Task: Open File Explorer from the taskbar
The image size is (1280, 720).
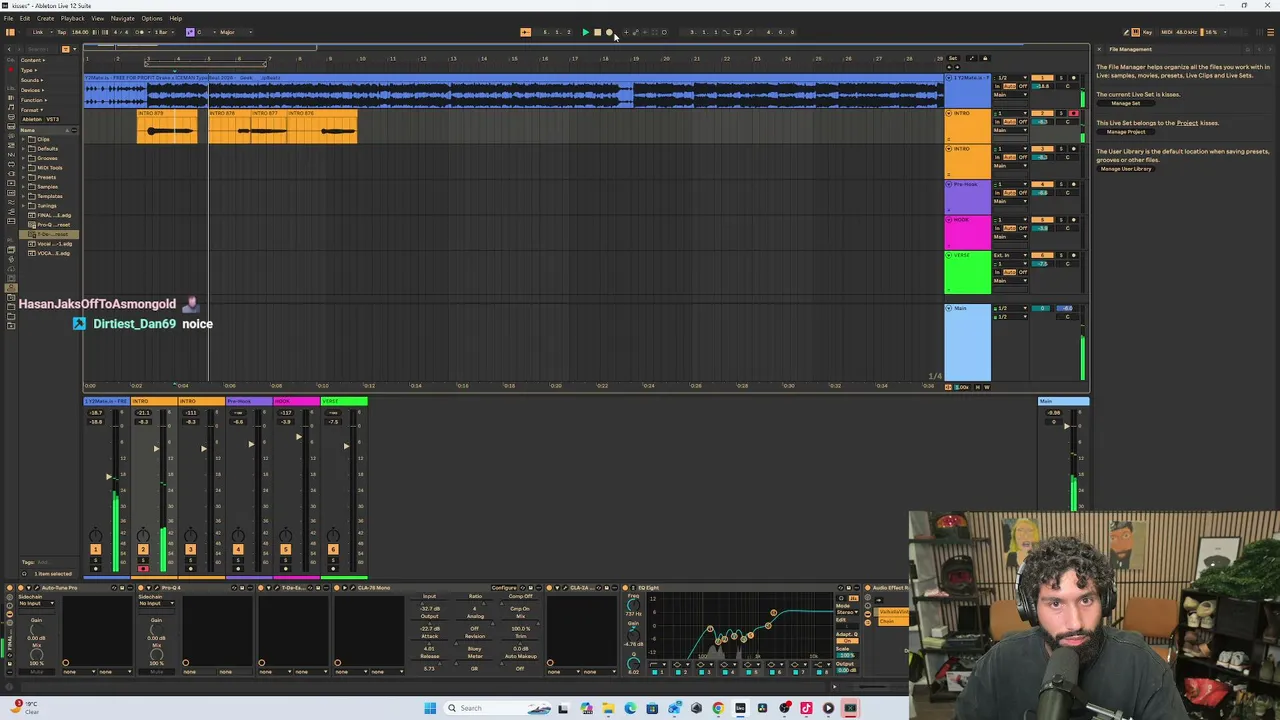Action: (608, 708)
